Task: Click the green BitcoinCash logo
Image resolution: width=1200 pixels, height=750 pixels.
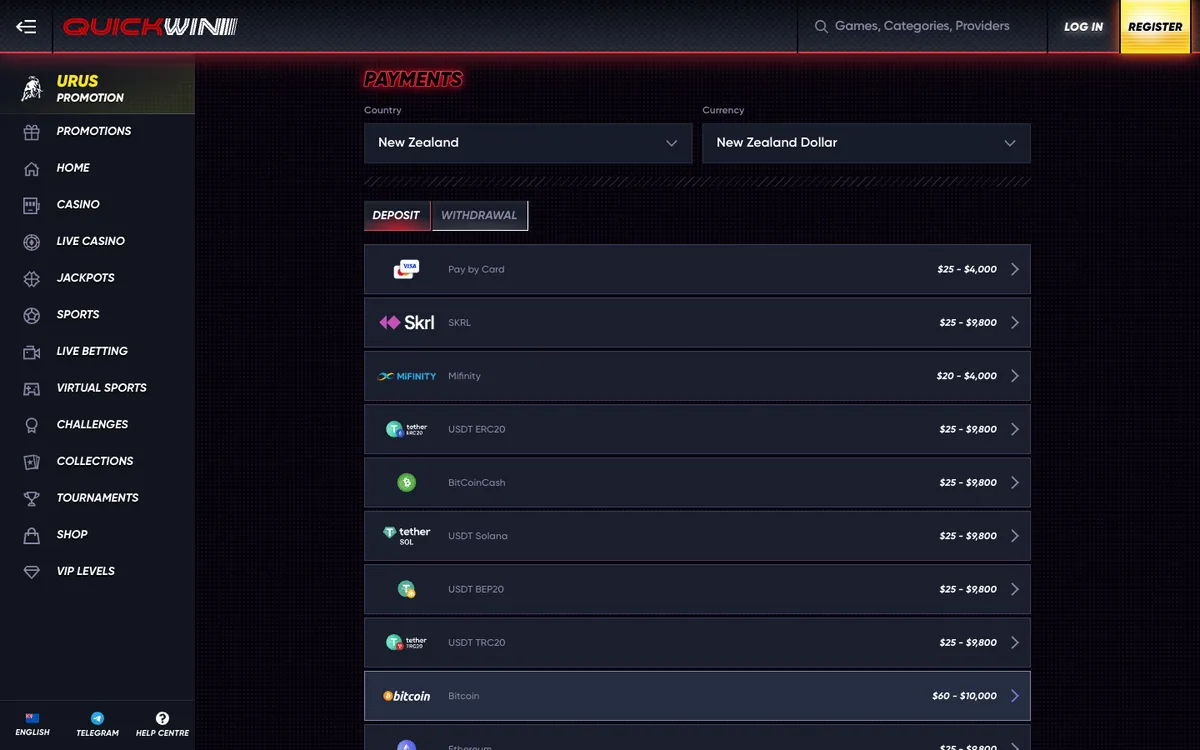Action: pyautogui.click(x=406, y=483)
